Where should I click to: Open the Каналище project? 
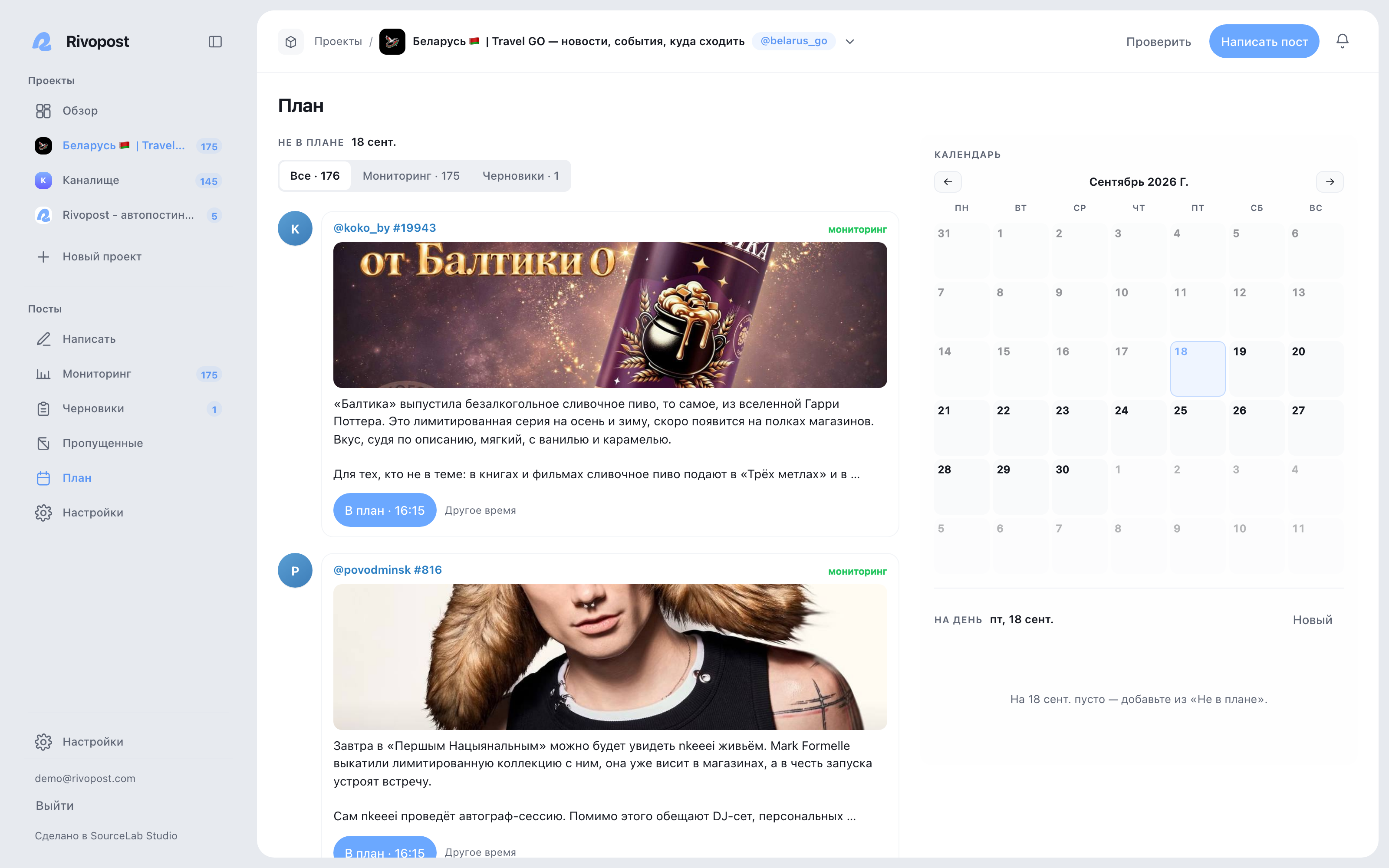(128, 180)
